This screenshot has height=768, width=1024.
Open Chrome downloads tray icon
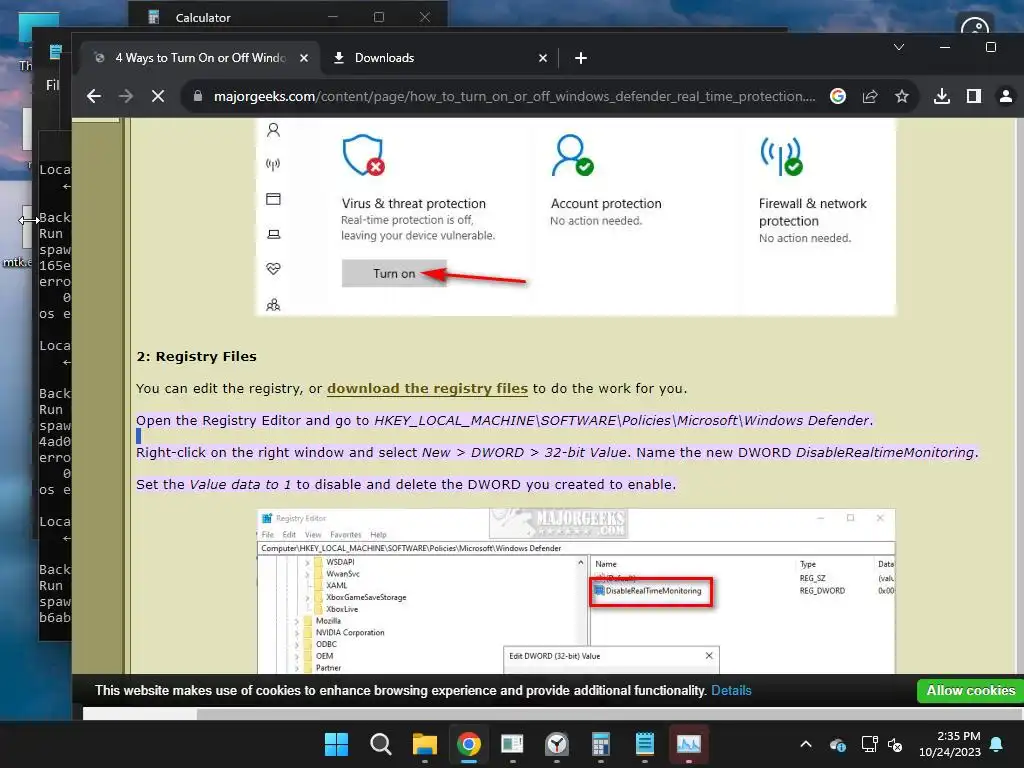(942, 97)
